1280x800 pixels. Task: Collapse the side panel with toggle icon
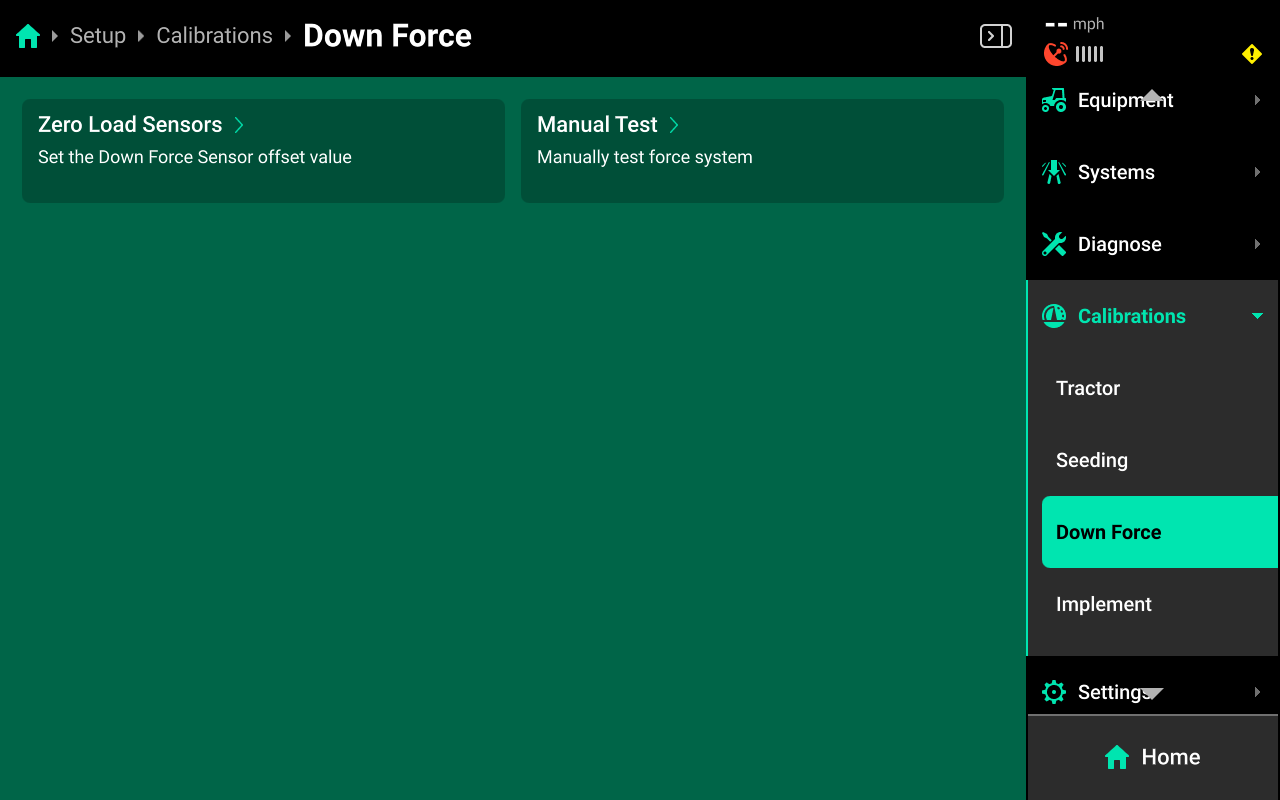pos(995,37)
